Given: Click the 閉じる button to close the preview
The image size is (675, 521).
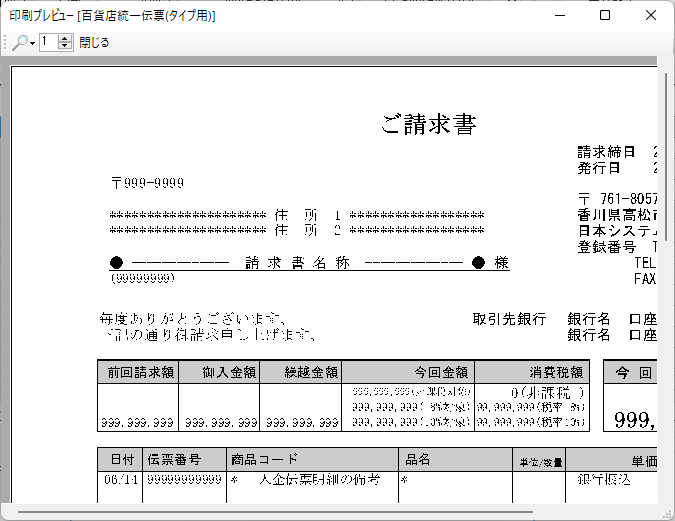Looking at the screenshot, I should click(94, 43).
